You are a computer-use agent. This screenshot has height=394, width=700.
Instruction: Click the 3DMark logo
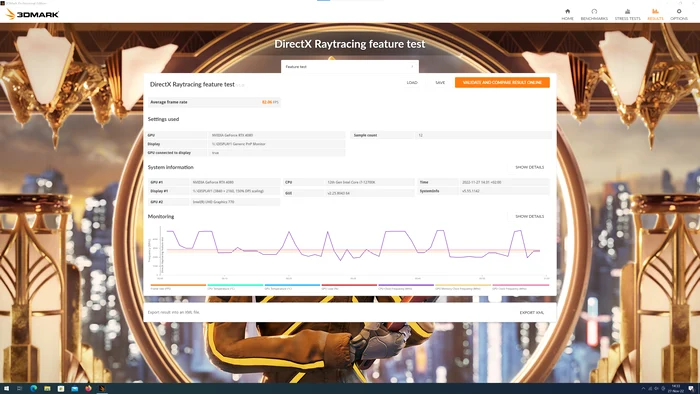click(x=32, y=14)
